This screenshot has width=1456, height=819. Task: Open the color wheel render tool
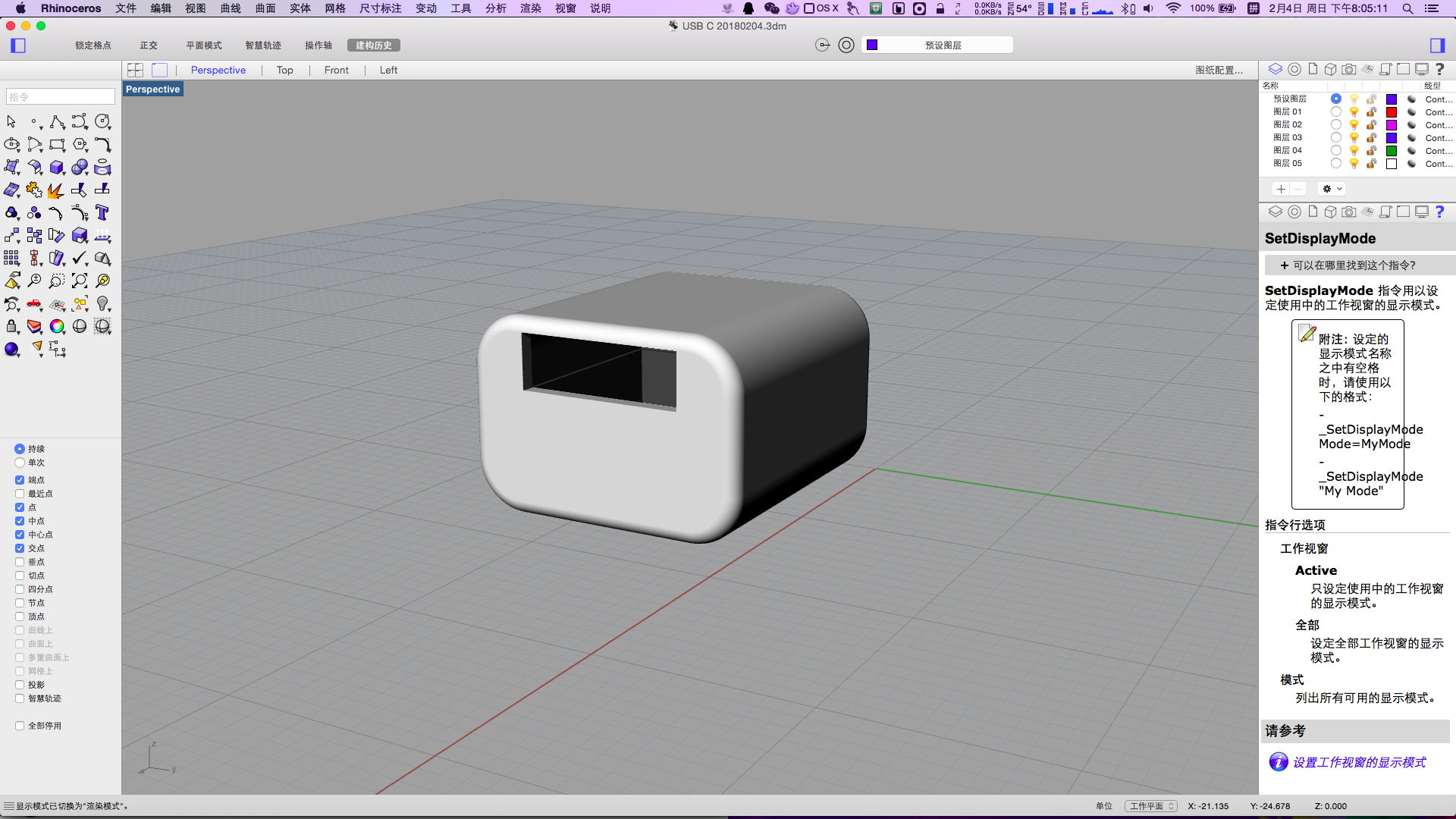click(57, 327)
